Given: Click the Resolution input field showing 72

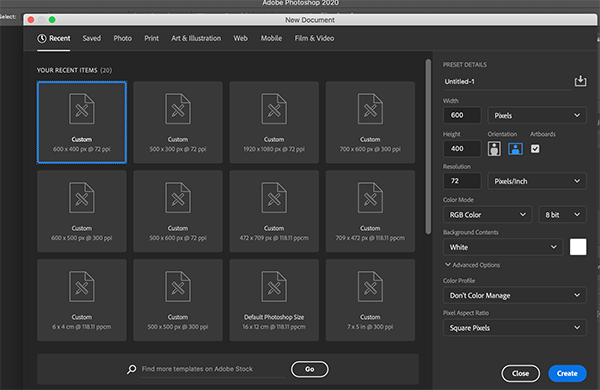Looking at the screenshot, I should 462,181.
